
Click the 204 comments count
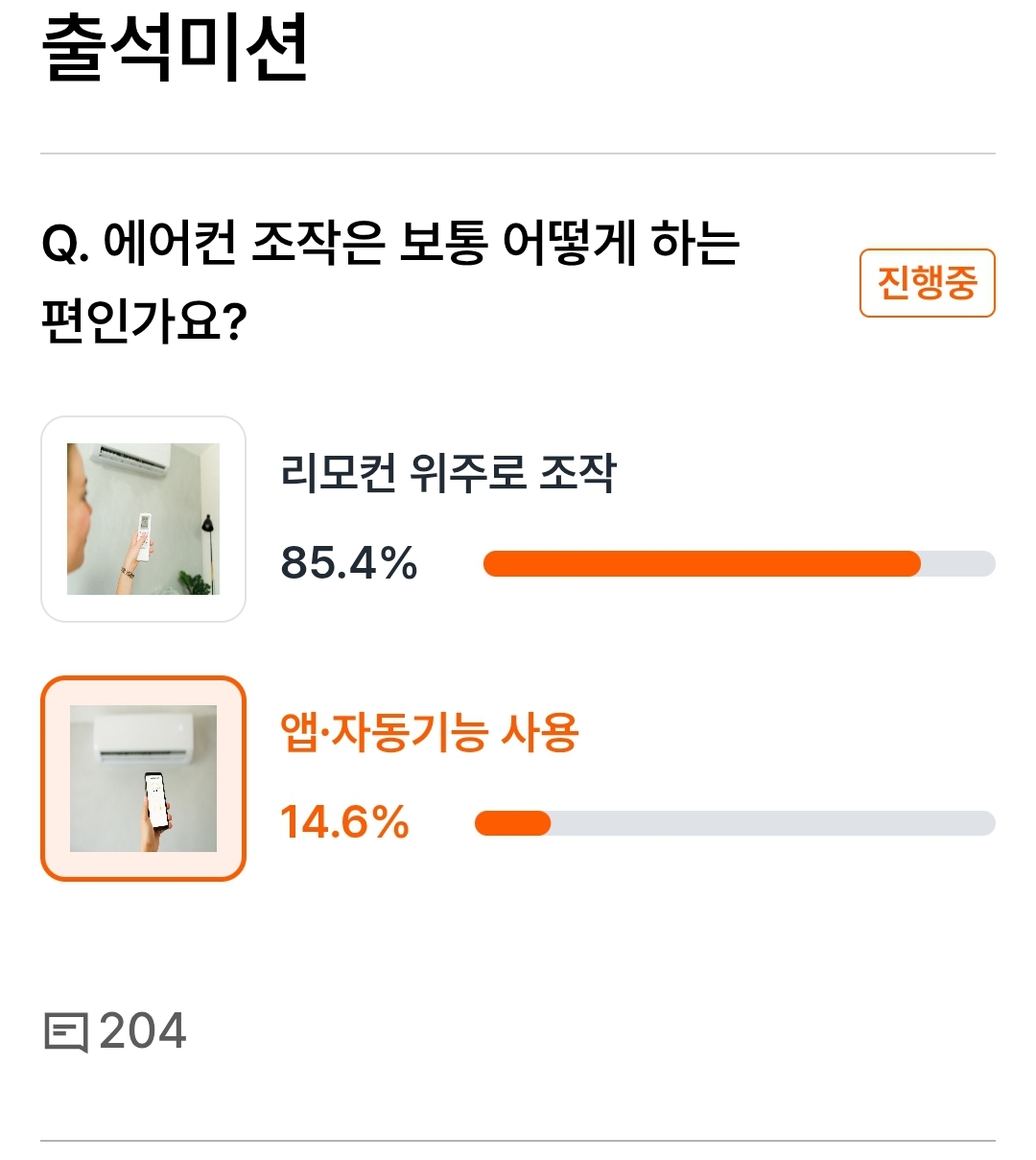(x=143, y=1031)
